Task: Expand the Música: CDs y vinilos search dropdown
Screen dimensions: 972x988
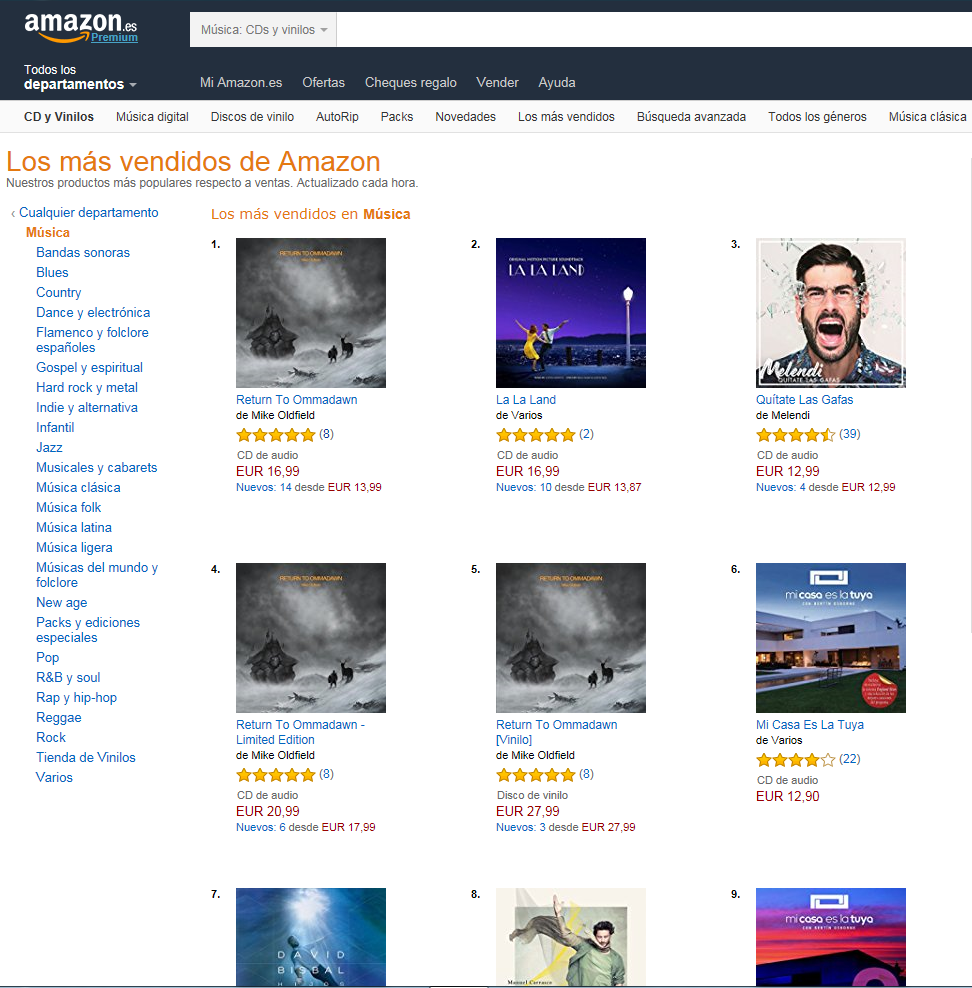Action: (263, 30)
